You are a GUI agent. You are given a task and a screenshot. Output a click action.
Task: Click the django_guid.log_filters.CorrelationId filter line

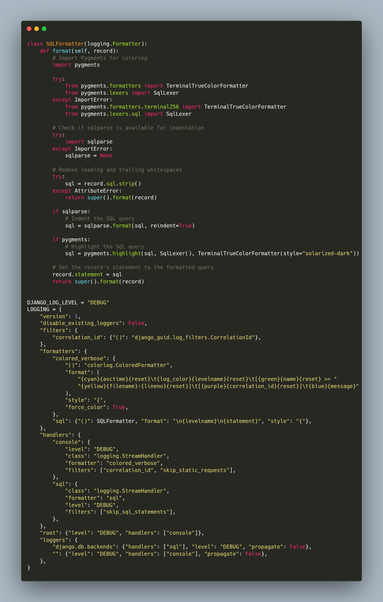[x=157, y=337]
